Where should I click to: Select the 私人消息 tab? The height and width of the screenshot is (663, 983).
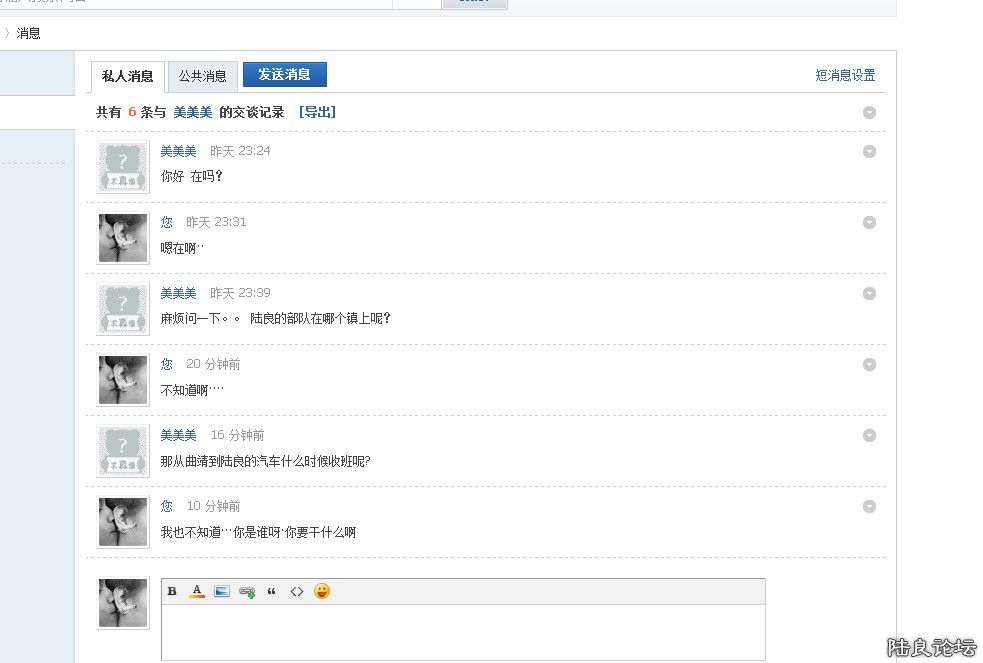tap(128, 76)
